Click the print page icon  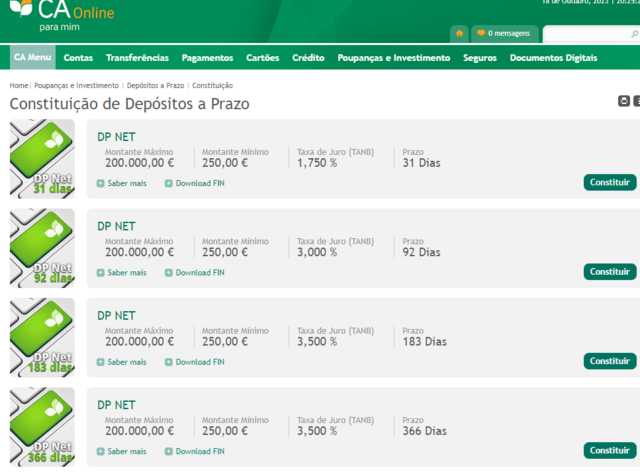[623, 101]
